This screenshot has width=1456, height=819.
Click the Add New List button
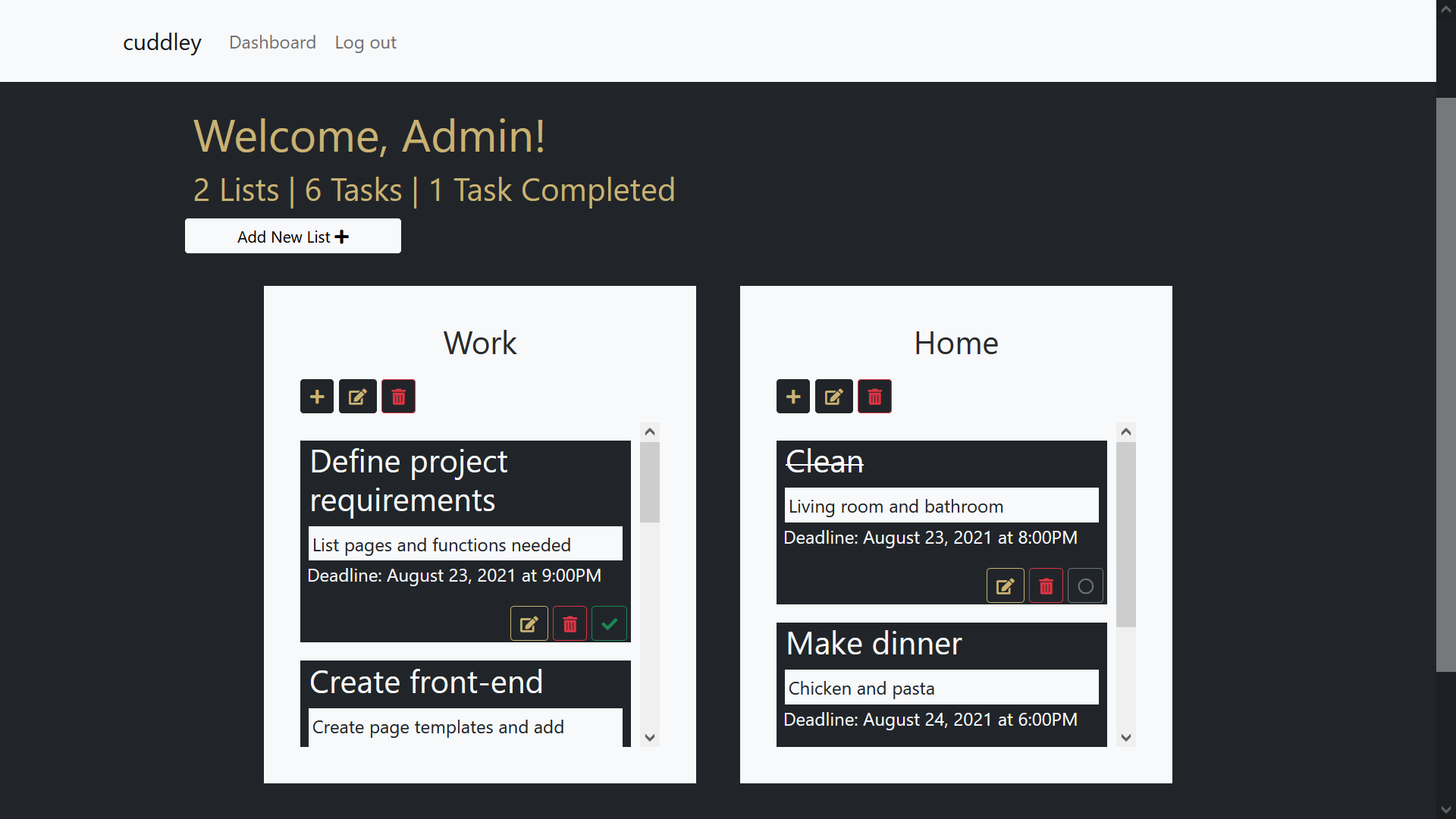(x=292, y=236)
